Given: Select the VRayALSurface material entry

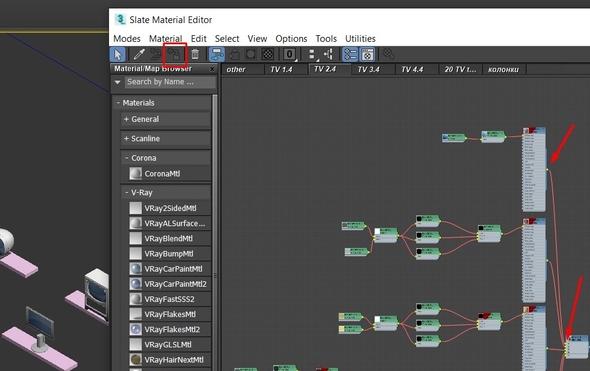Looking at the screenshot, I should pyautogui.click(x=169, y=223).
